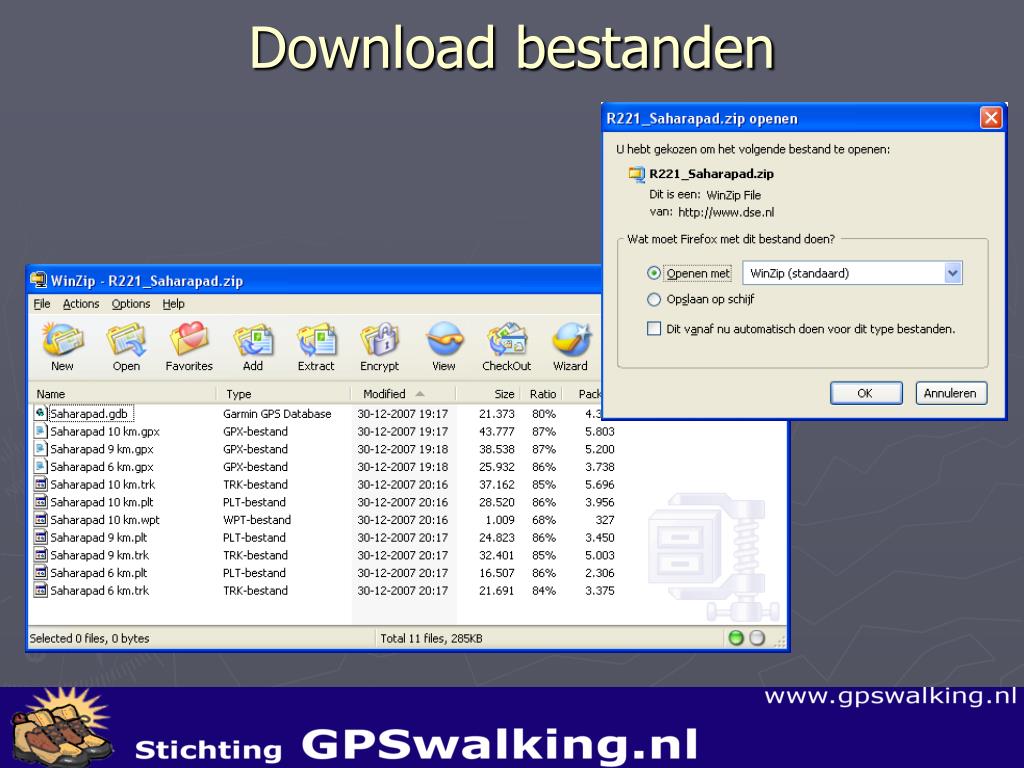Click the Annuleren button
This screenshot has width=1024, height=768.
(x=951, y=393)
